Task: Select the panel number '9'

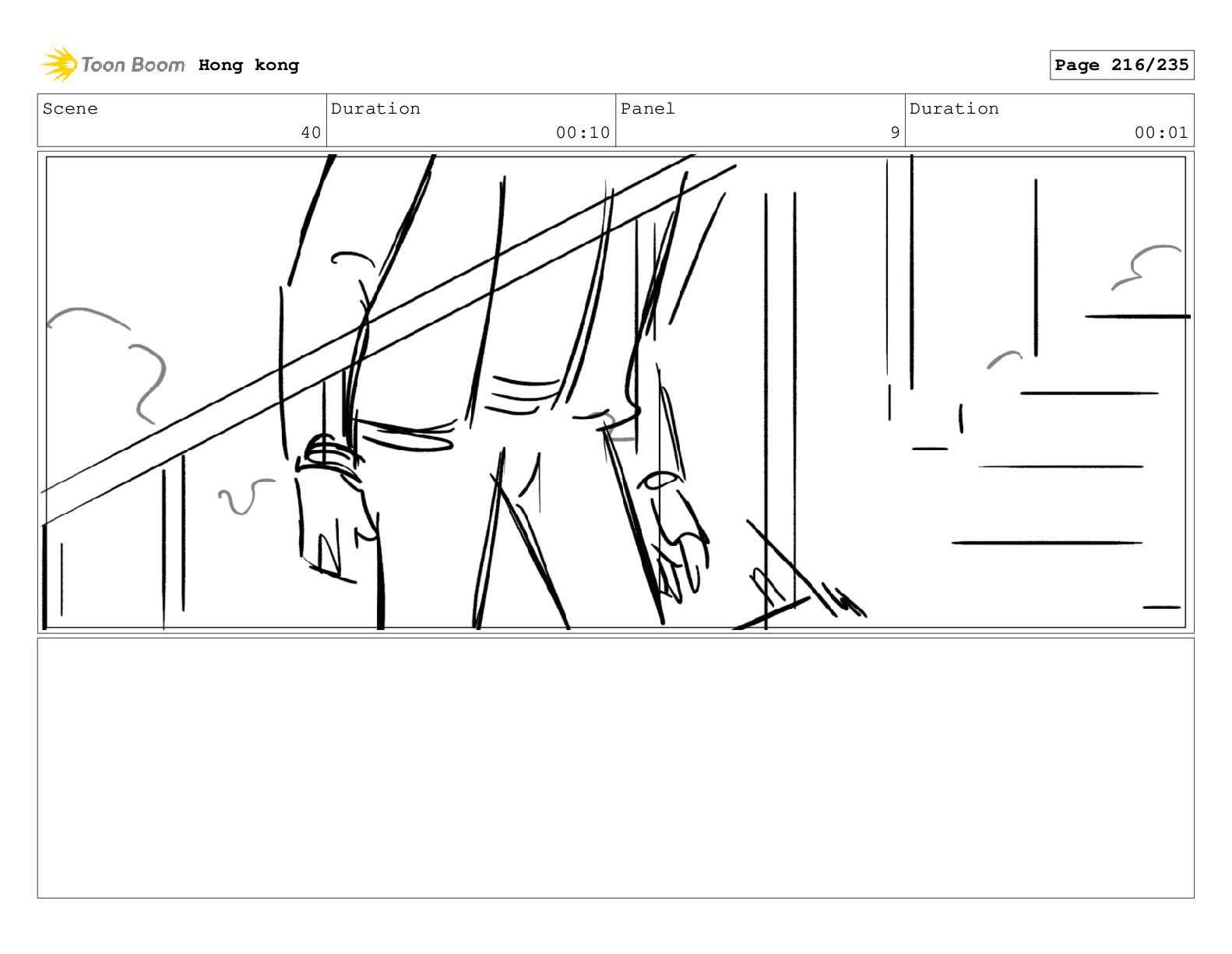Action: coord(895,132)
